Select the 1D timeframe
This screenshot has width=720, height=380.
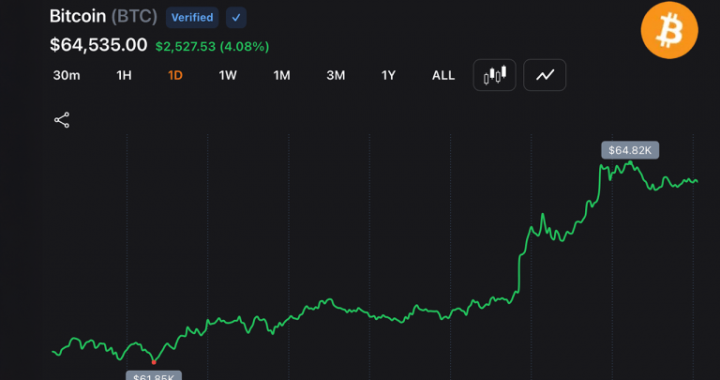click(175, 75)
